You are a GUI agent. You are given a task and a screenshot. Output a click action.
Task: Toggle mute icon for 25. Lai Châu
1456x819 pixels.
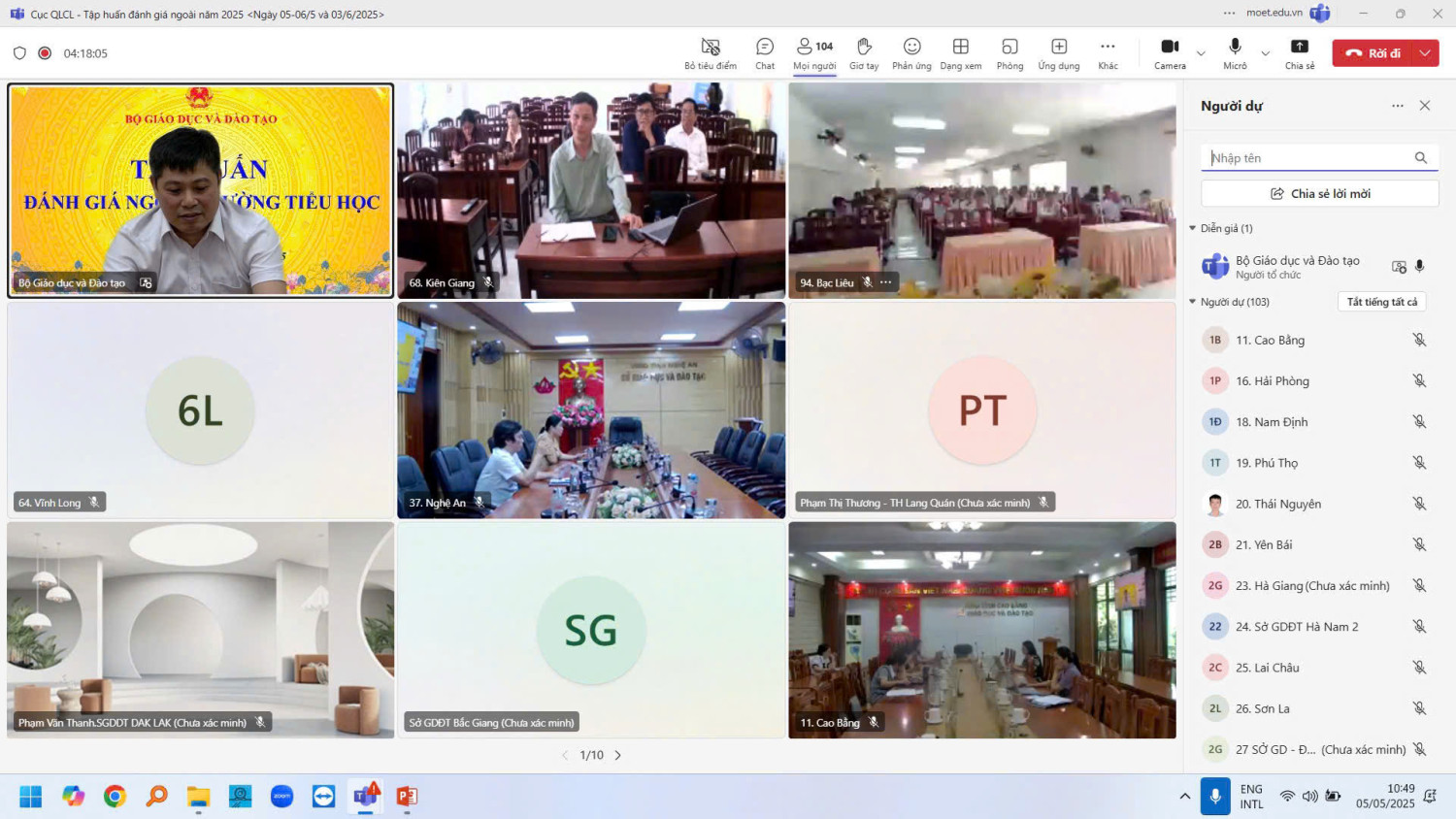click(1419, 668)
